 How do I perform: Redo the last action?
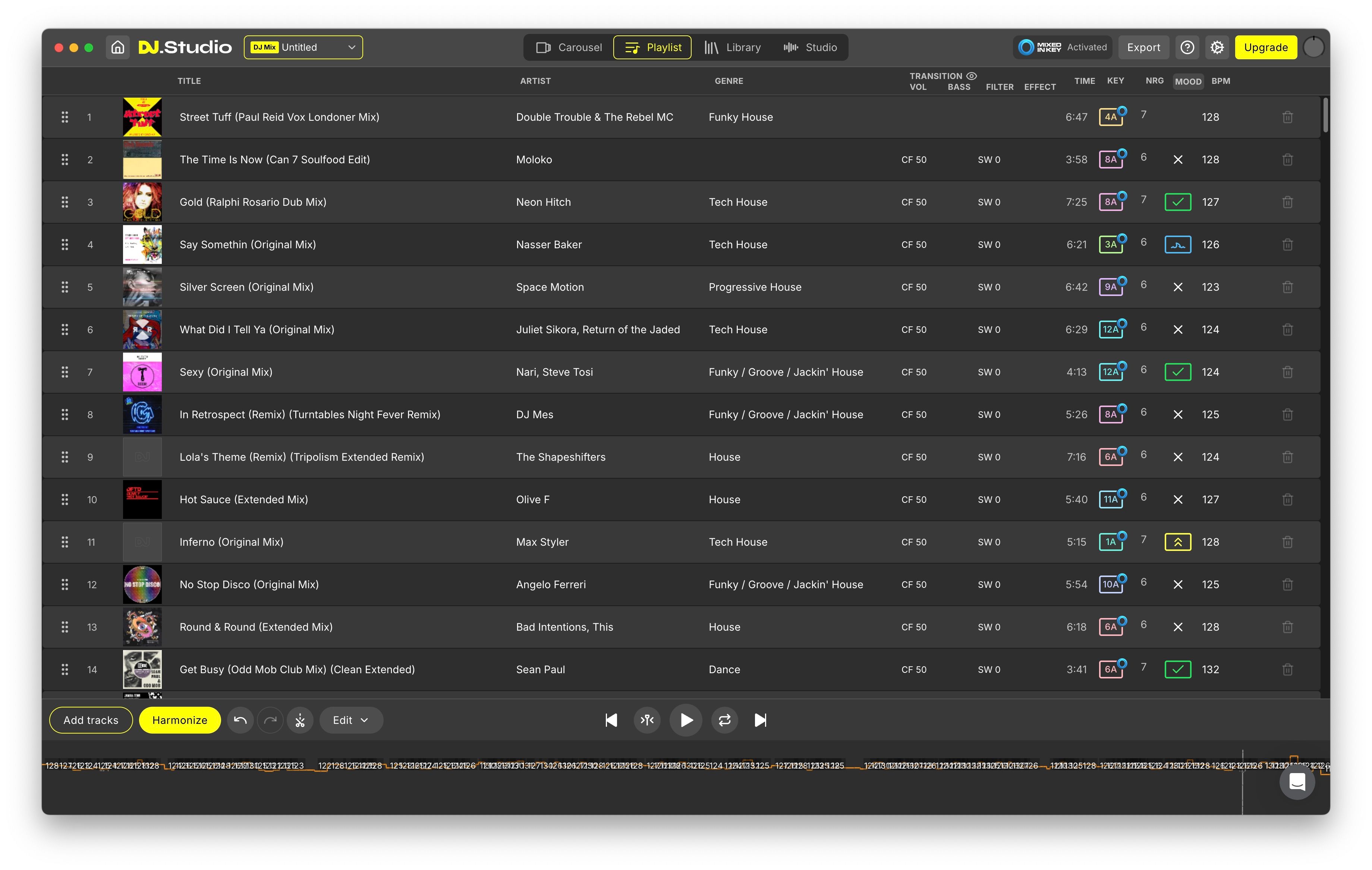pyautogui.click(x=271, y=720)
